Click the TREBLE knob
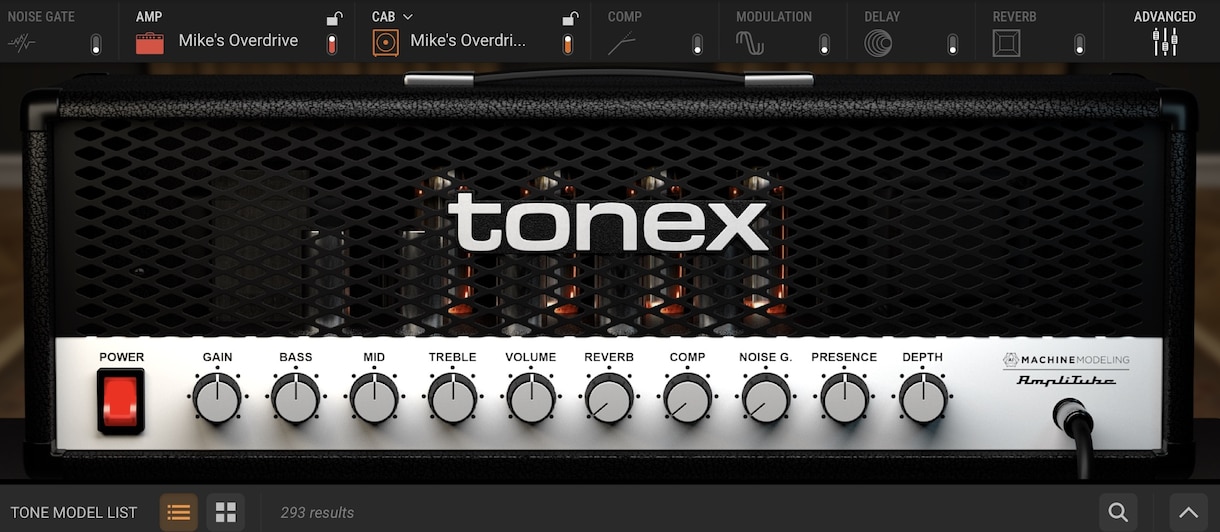Viewport: 1220px width, 532px height. [452, 398]
